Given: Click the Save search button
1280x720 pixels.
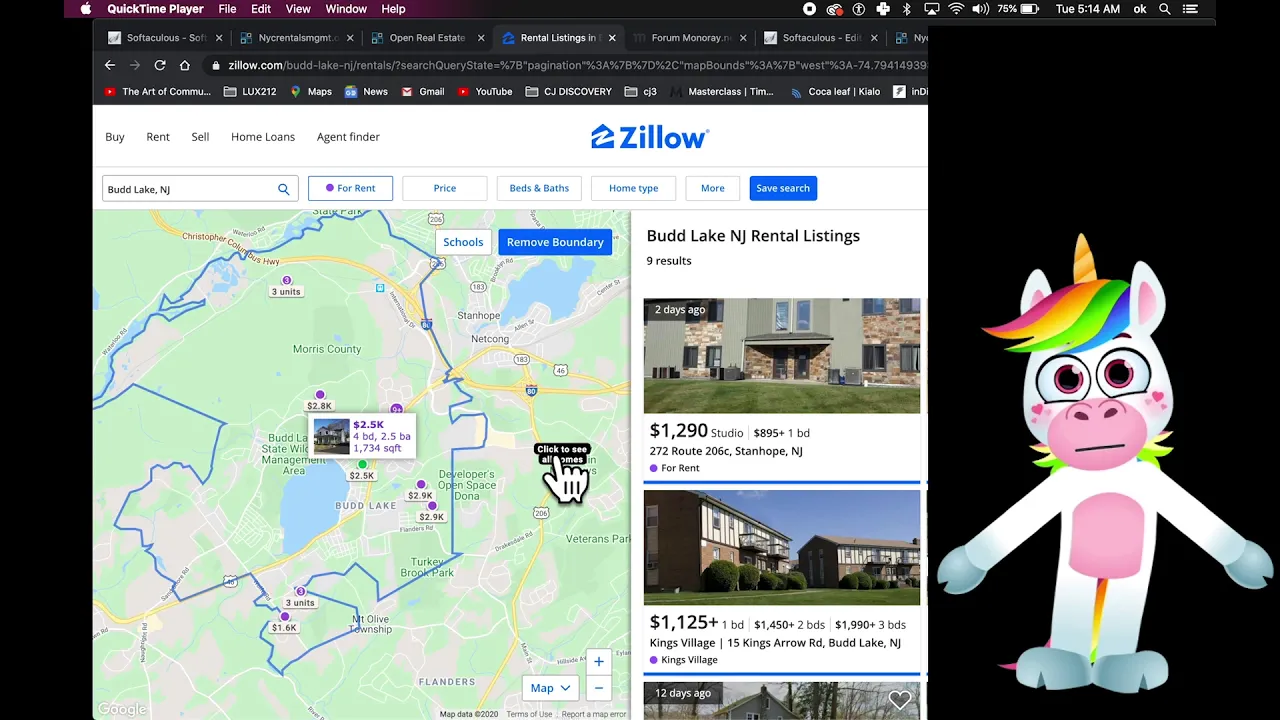Looking at the screenshot, I should [783, 188].
